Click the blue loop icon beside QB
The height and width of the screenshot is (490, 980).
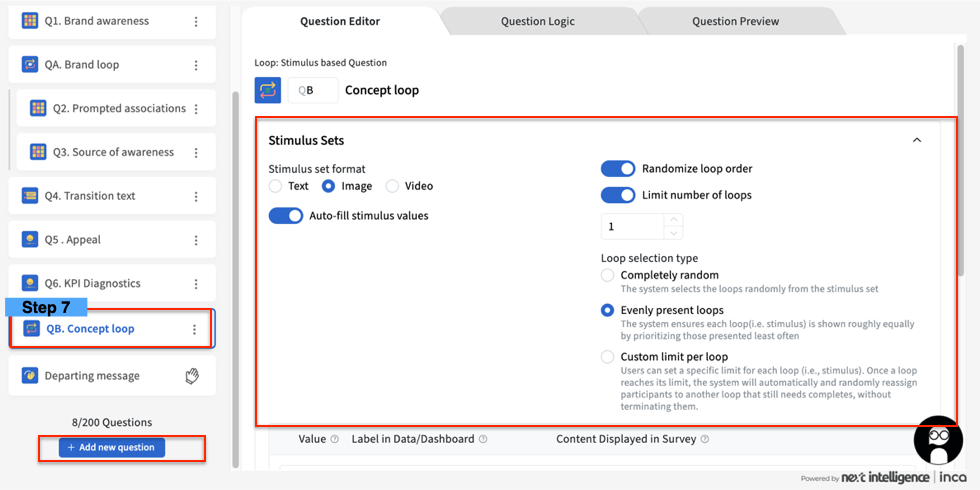[x=268, y=90]
